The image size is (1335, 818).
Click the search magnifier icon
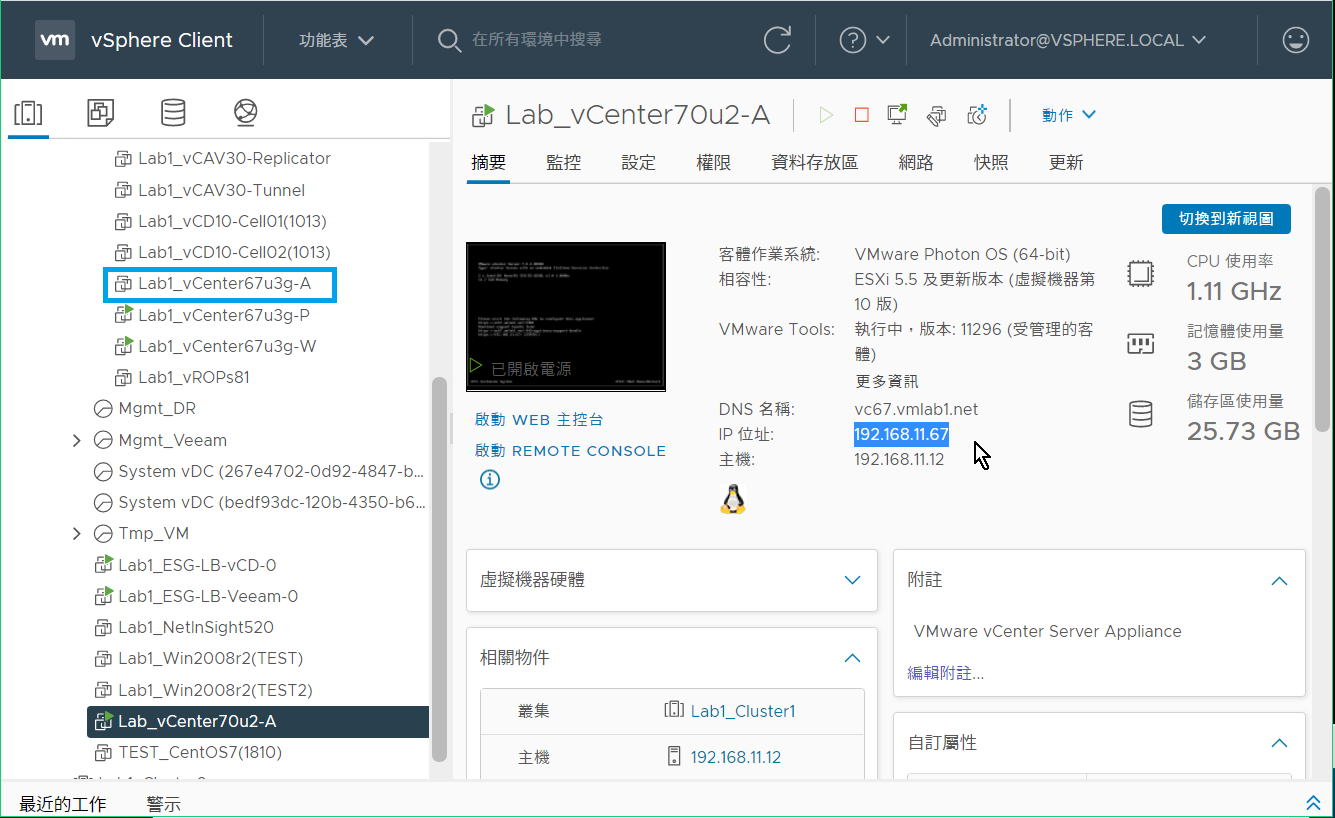tap(449, 40)
